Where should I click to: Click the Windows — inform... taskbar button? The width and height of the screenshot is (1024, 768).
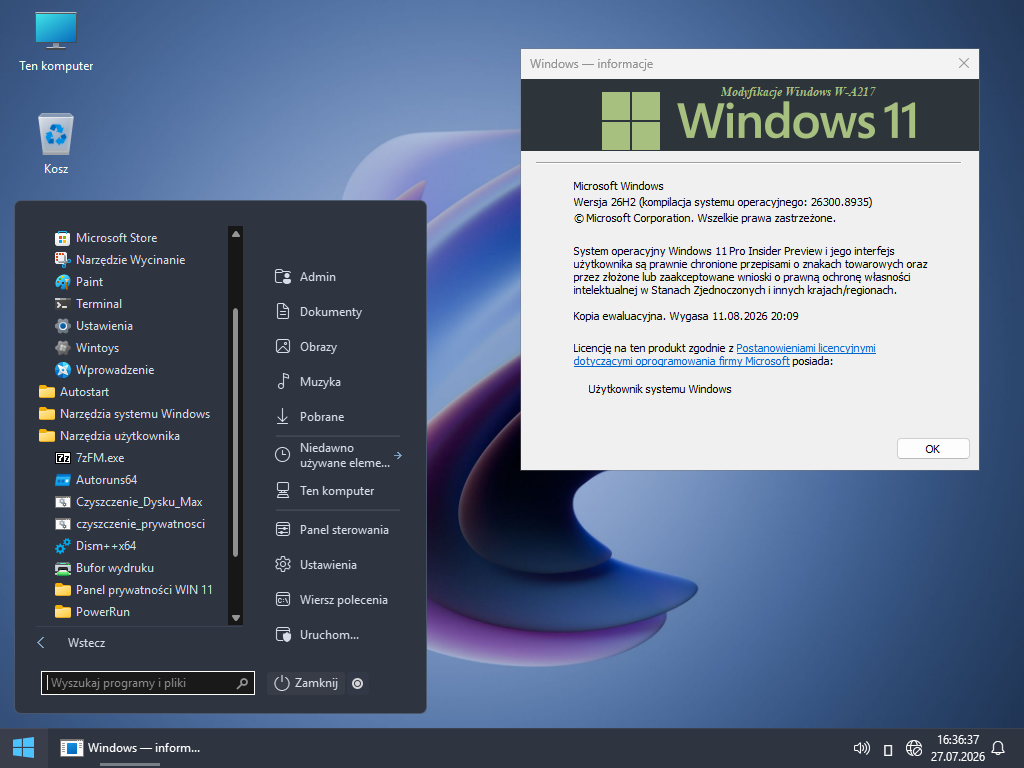click(129, 748)
